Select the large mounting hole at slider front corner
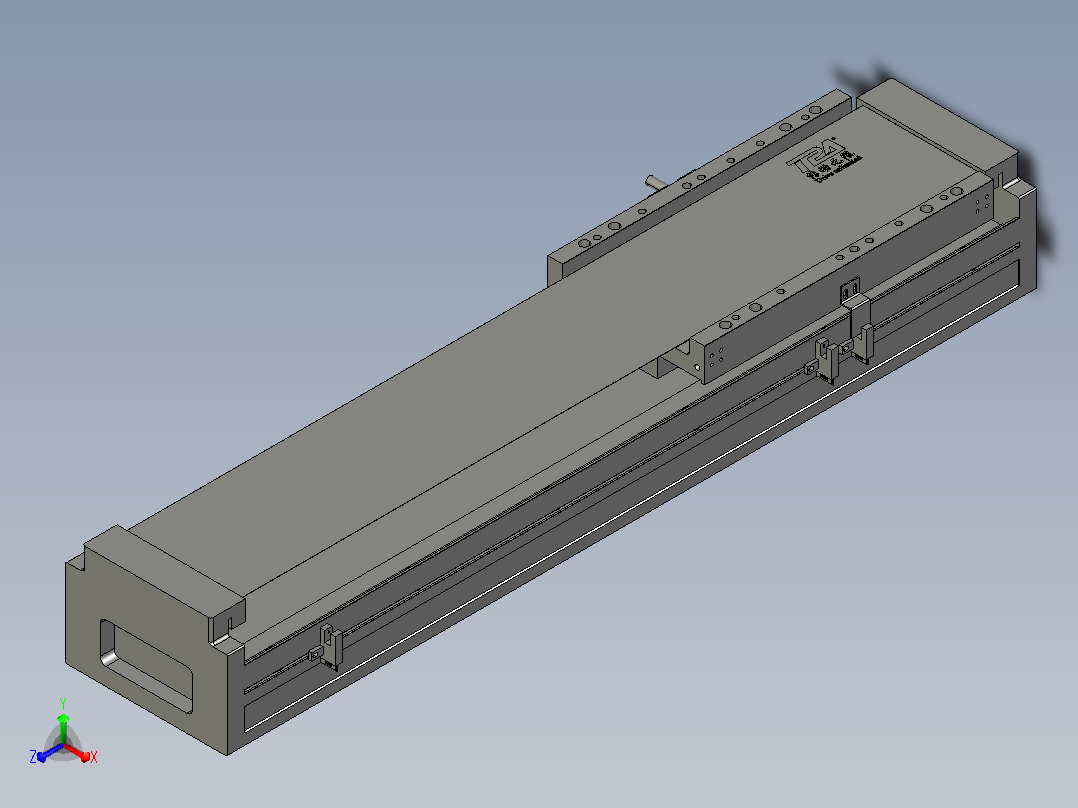Viewport: 1078px width, 808px height. tap(725, 325)
